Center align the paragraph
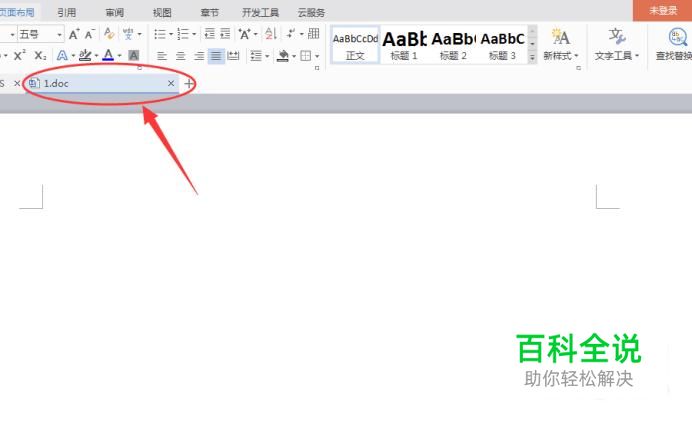The height and width of the screenshot is (423, 692). [x=181, y=56]
